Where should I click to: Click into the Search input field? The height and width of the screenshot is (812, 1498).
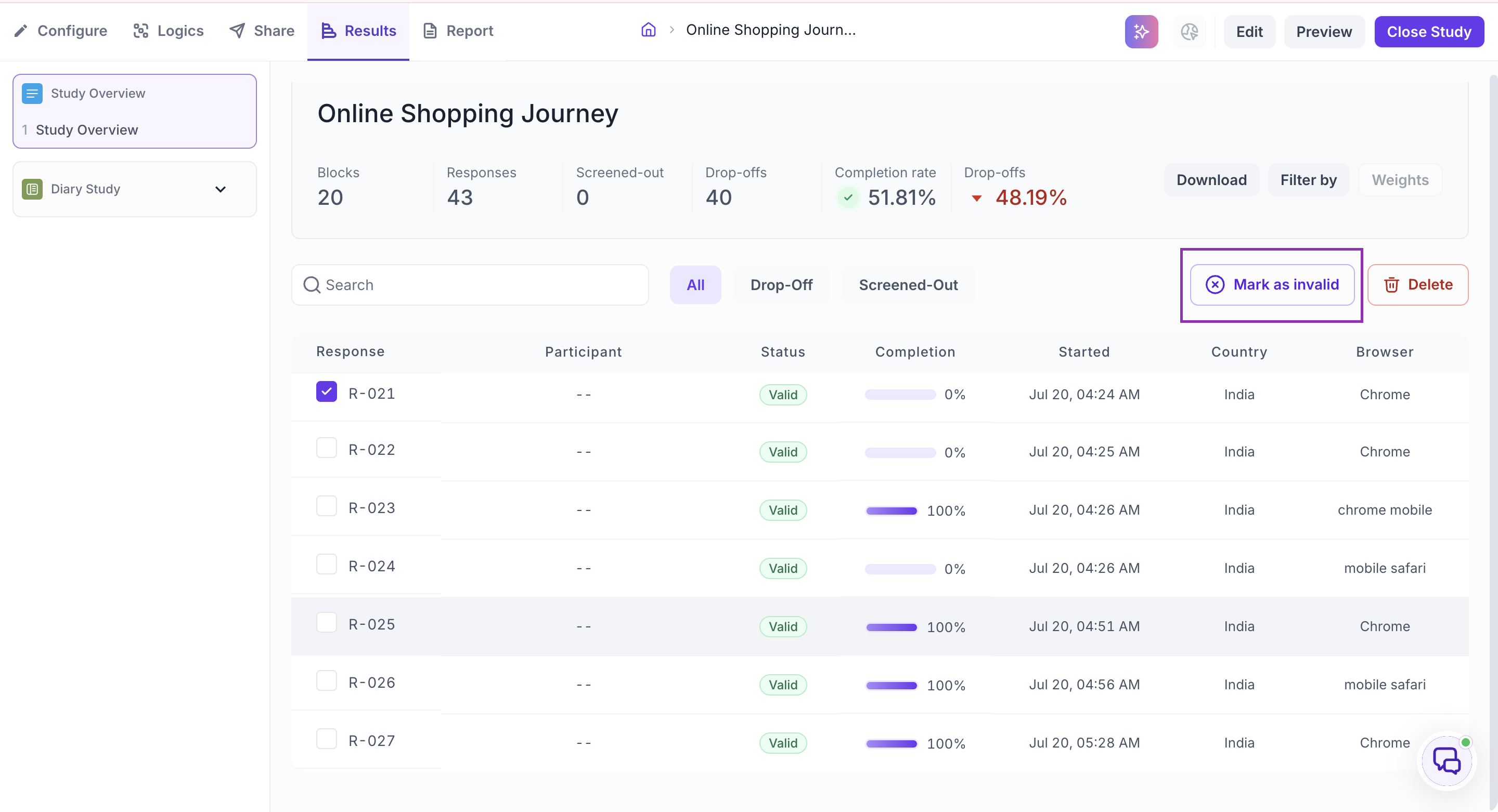pos(470,285)
